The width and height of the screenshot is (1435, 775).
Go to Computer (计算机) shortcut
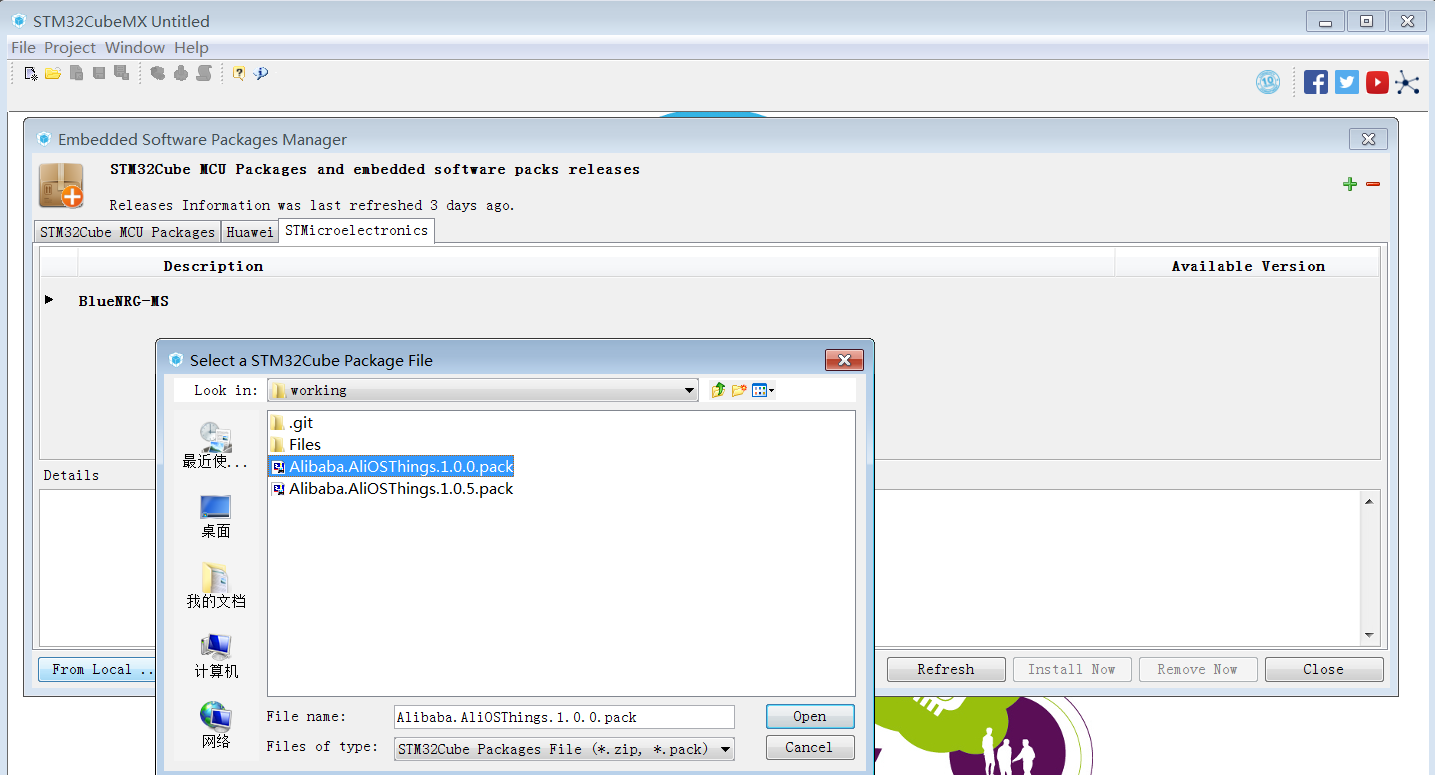tap(215, 656)
